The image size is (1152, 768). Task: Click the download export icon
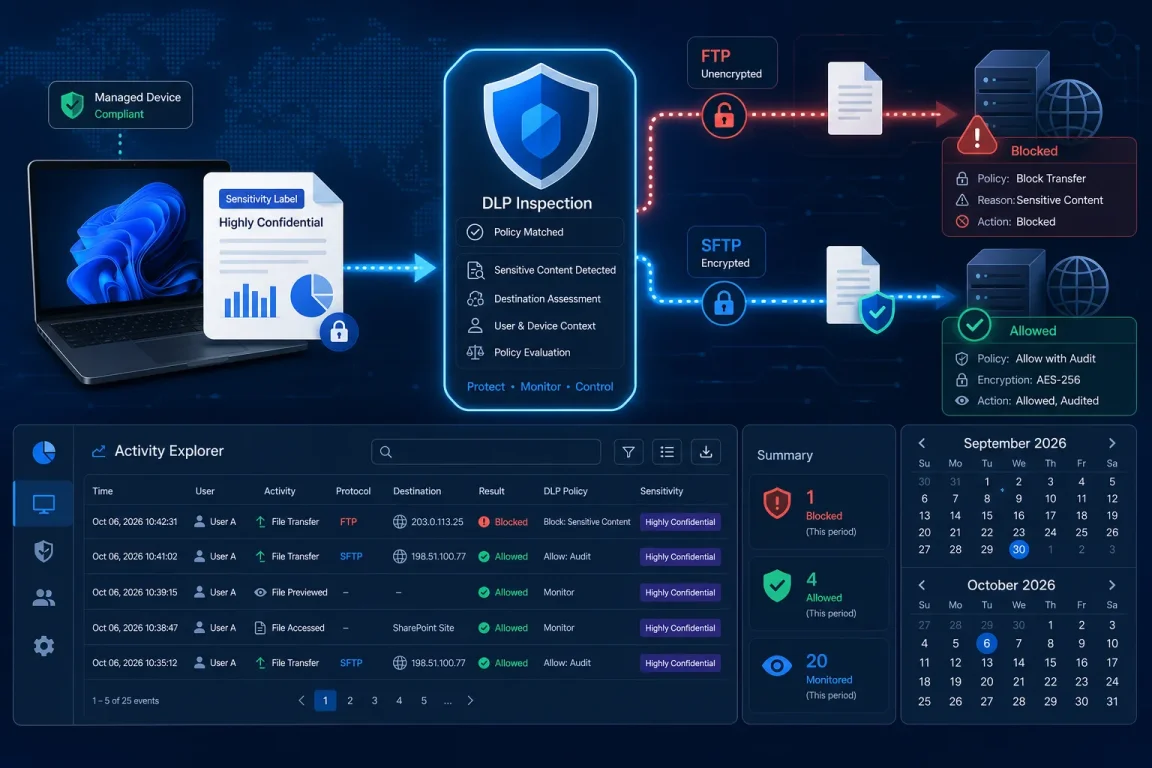coord(706,452)
